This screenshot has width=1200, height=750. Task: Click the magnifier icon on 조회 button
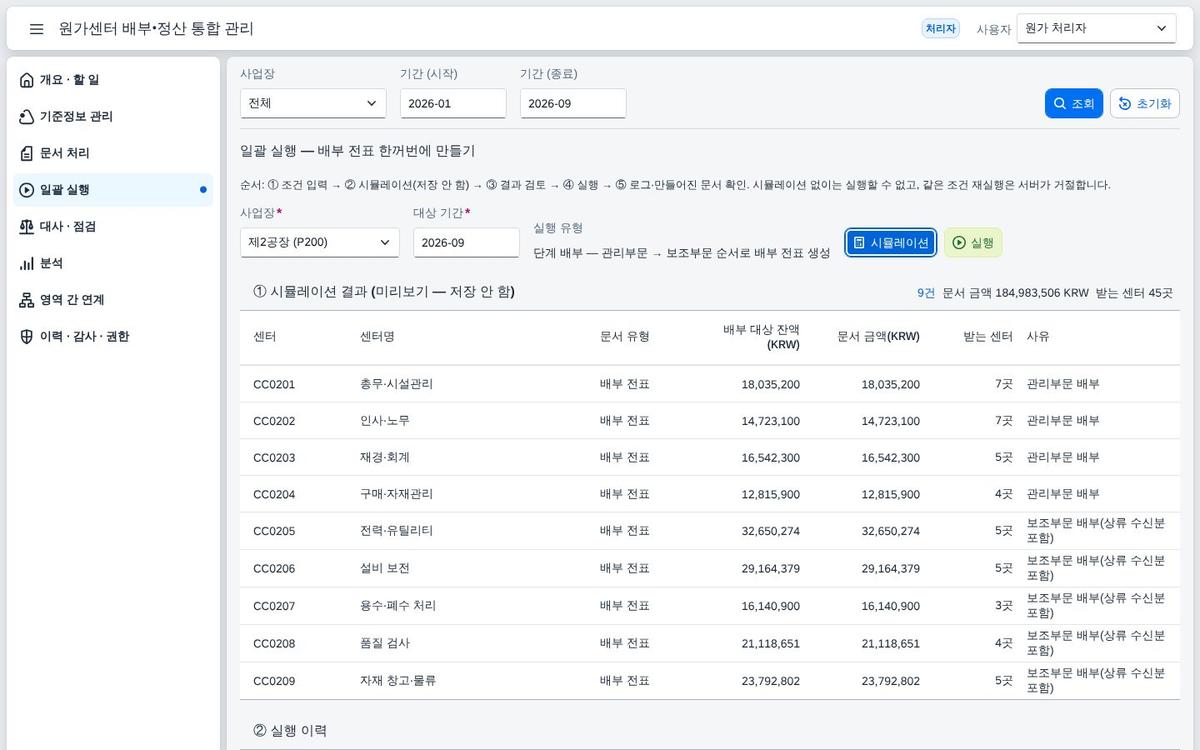(x=1060, y=104)
